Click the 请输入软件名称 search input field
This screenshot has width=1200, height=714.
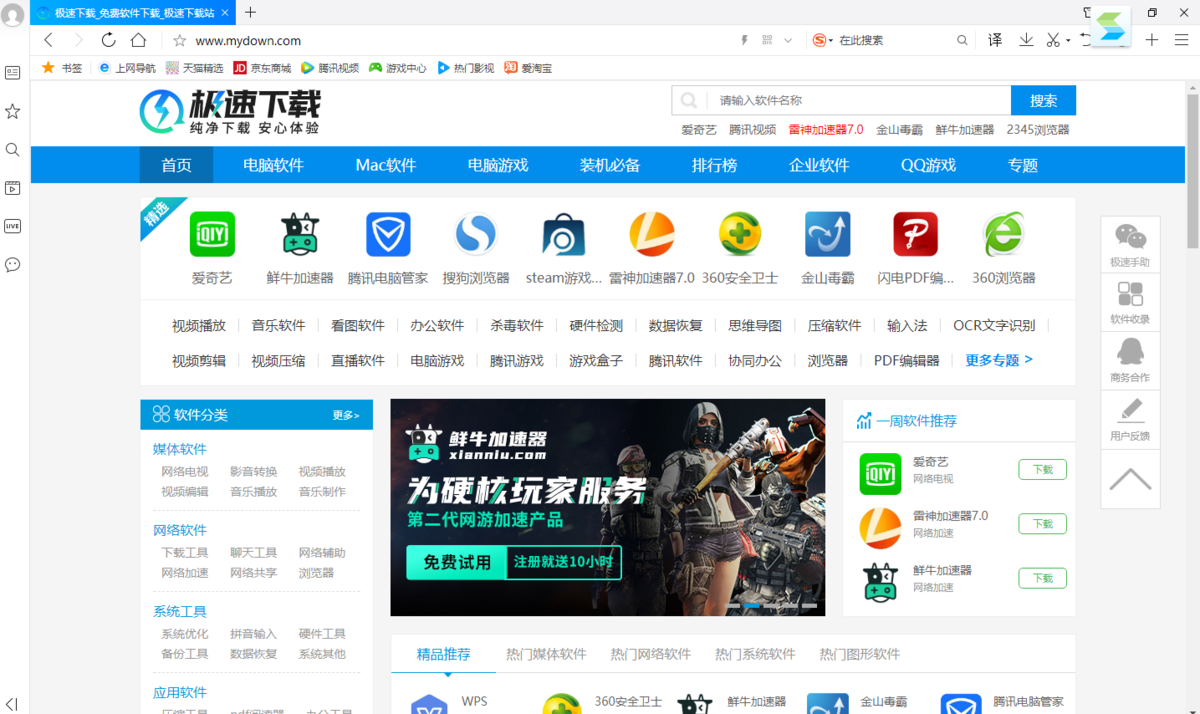tap(860, 100)
